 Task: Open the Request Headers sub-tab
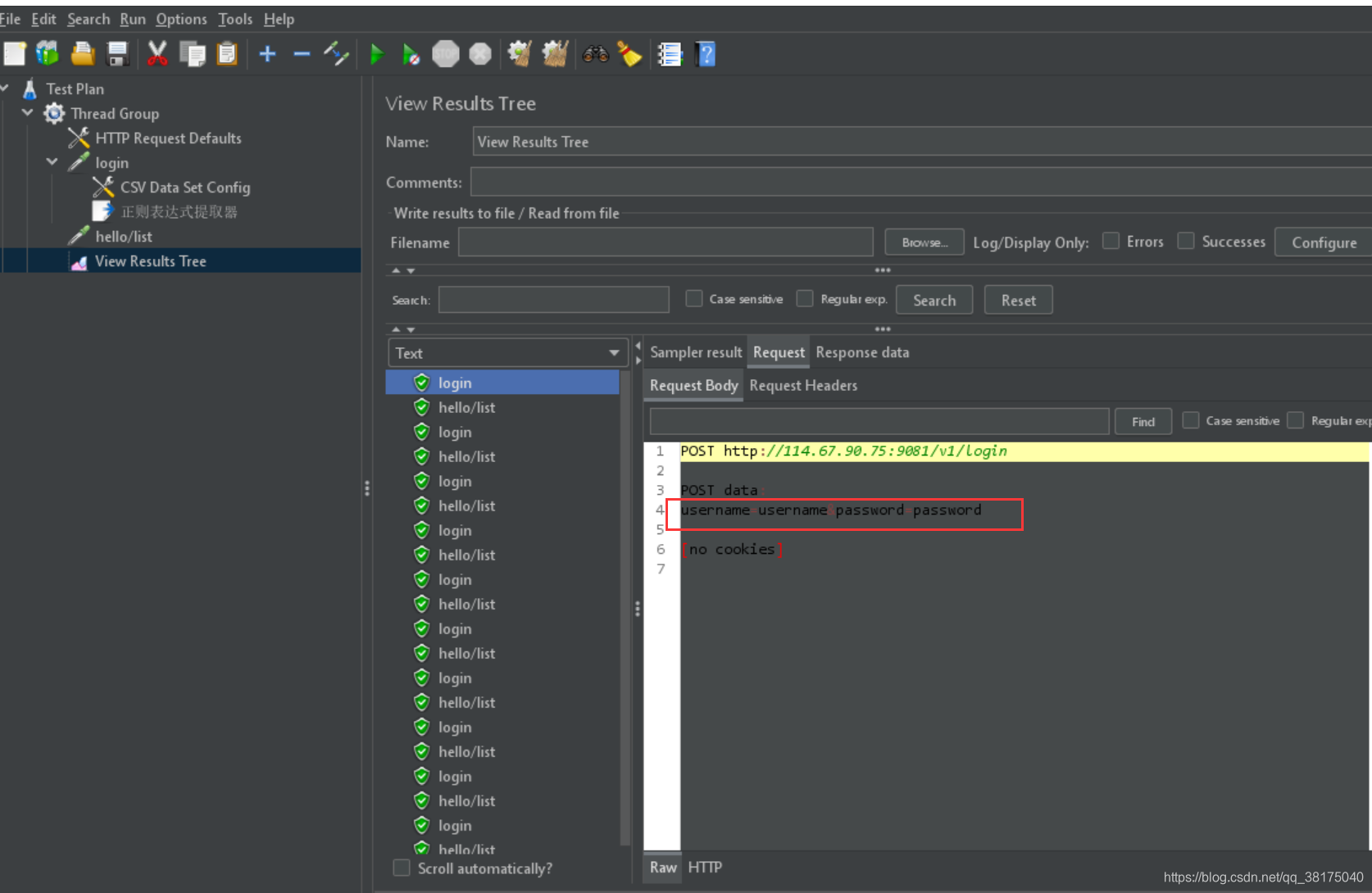(x=803, y=385)
